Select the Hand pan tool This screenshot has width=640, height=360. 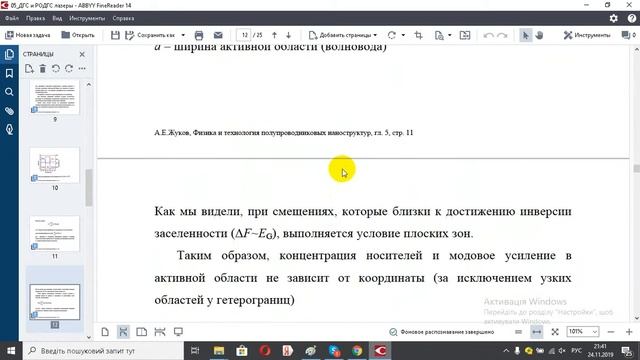(x=539, y=36)
